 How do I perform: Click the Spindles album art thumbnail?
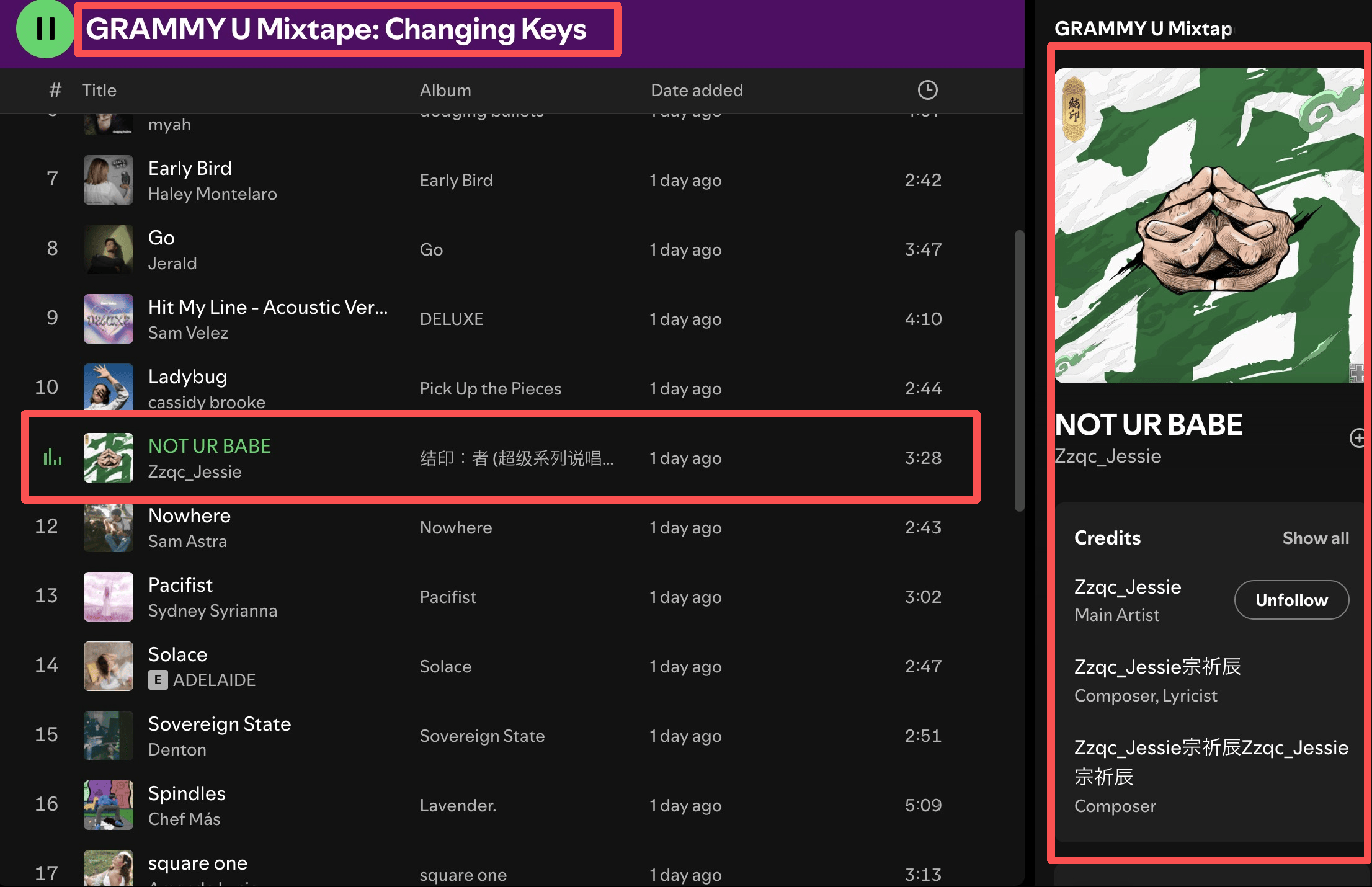[109, 805]
